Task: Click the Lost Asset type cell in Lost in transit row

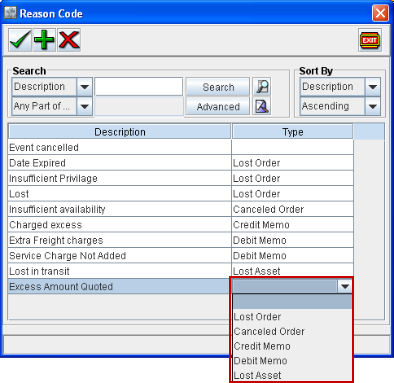Action: (293, 270)
